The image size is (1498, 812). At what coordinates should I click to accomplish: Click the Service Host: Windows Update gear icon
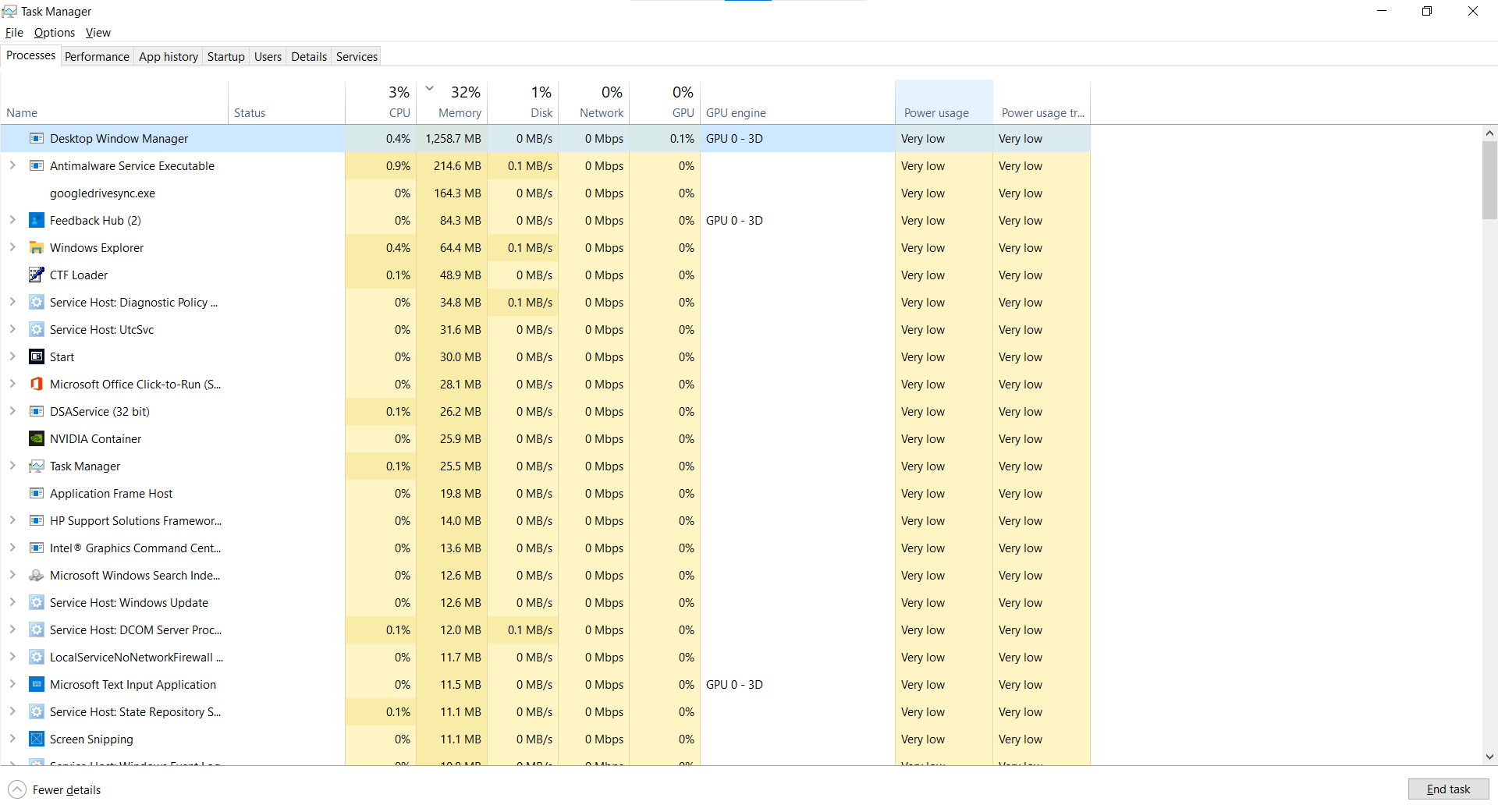pos(36,603)
